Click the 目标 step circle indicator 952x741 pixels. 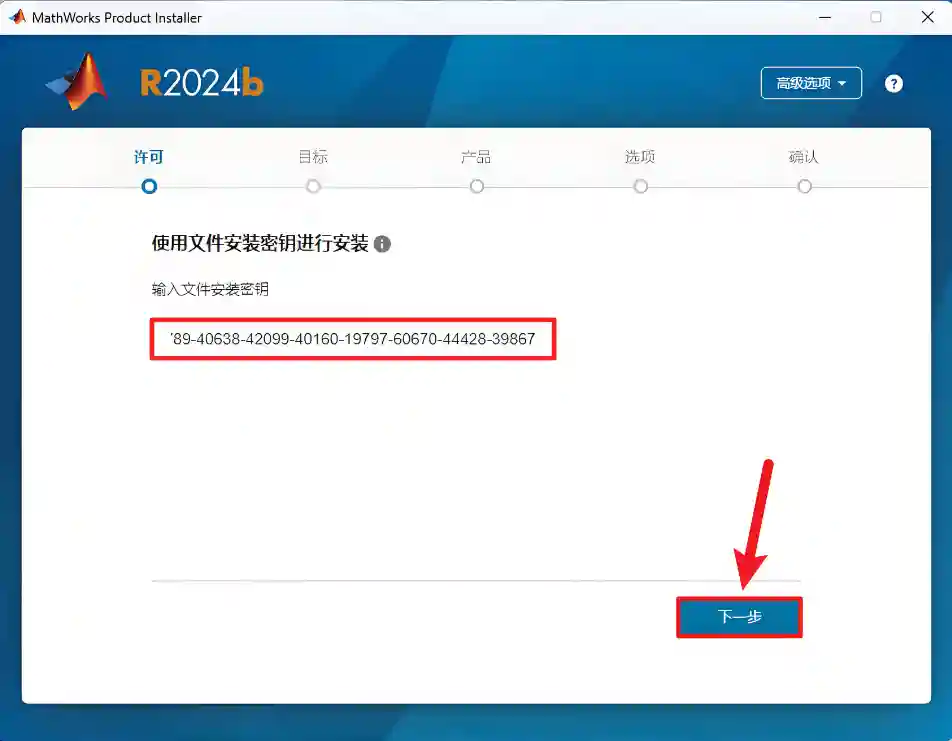[313, 186]
